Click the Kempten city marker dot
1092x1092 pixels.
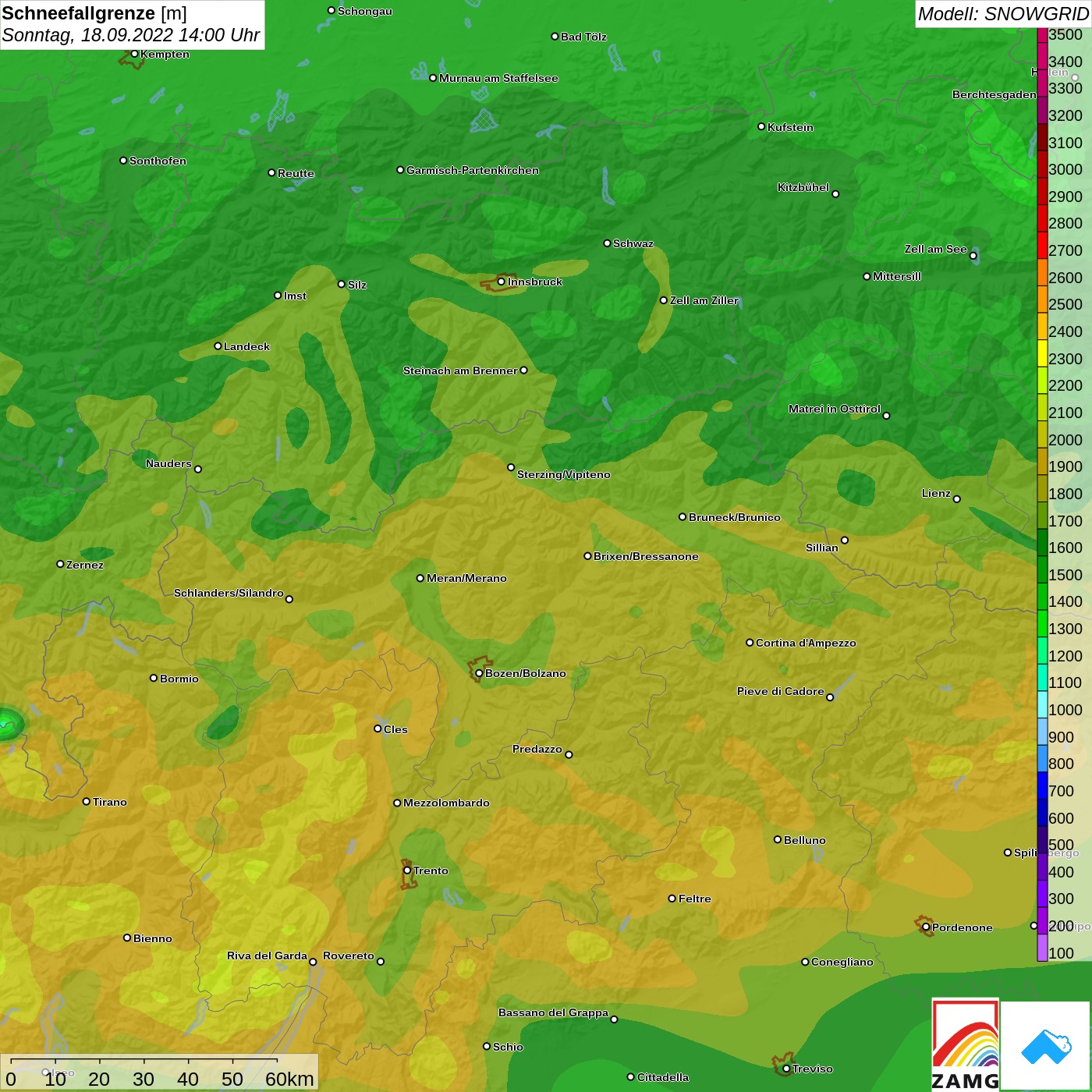tap(134, 54)
